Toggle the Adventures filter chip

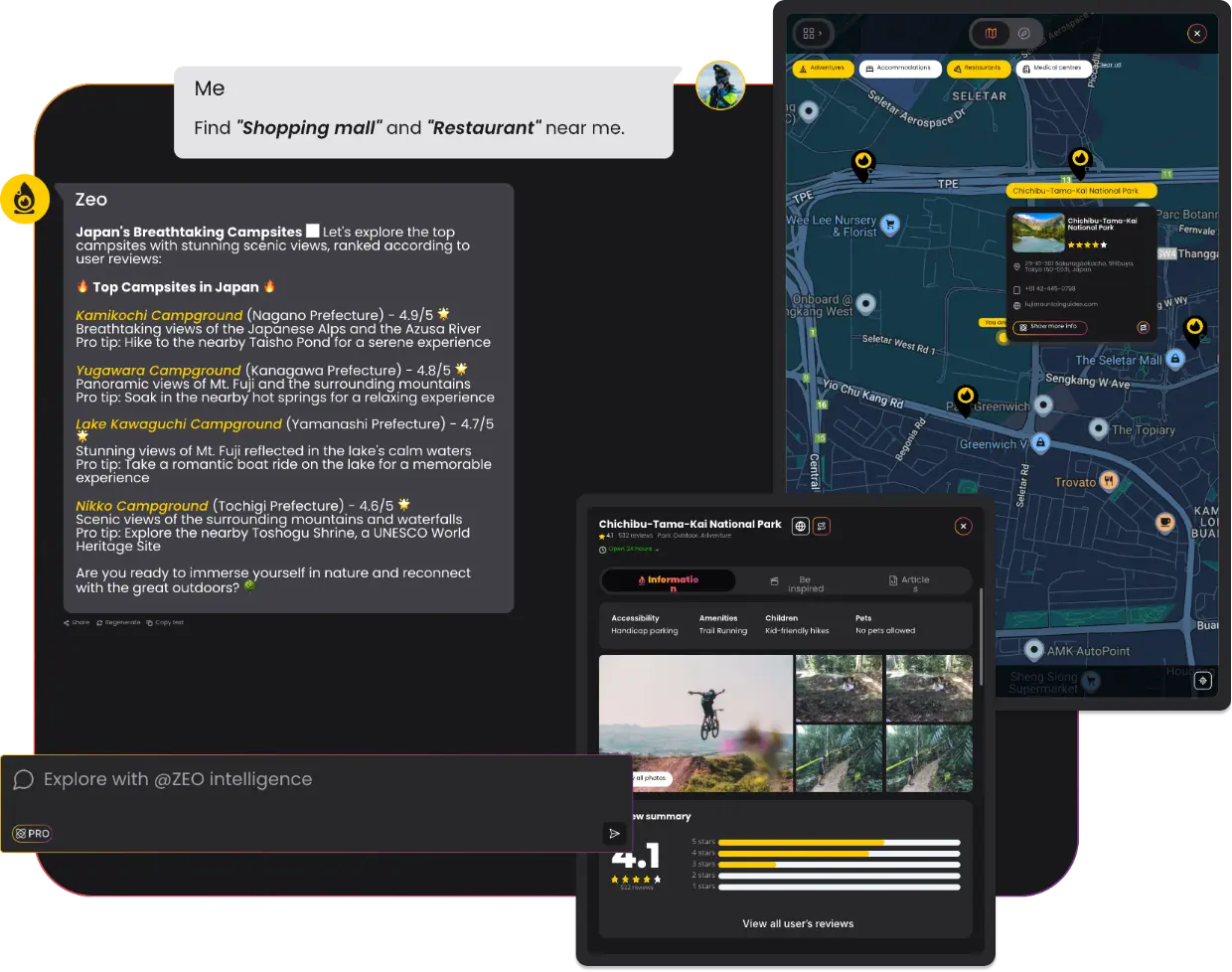click(823, 69)
